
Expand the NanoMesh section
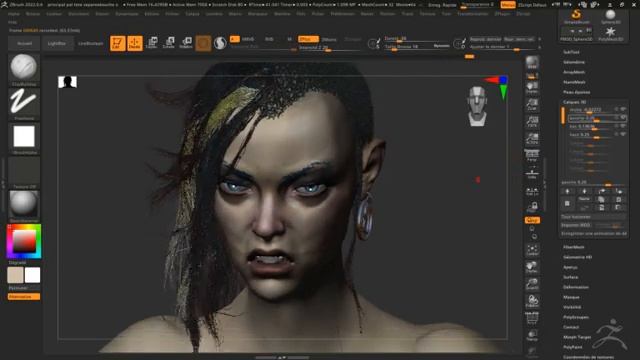[574, 82]
